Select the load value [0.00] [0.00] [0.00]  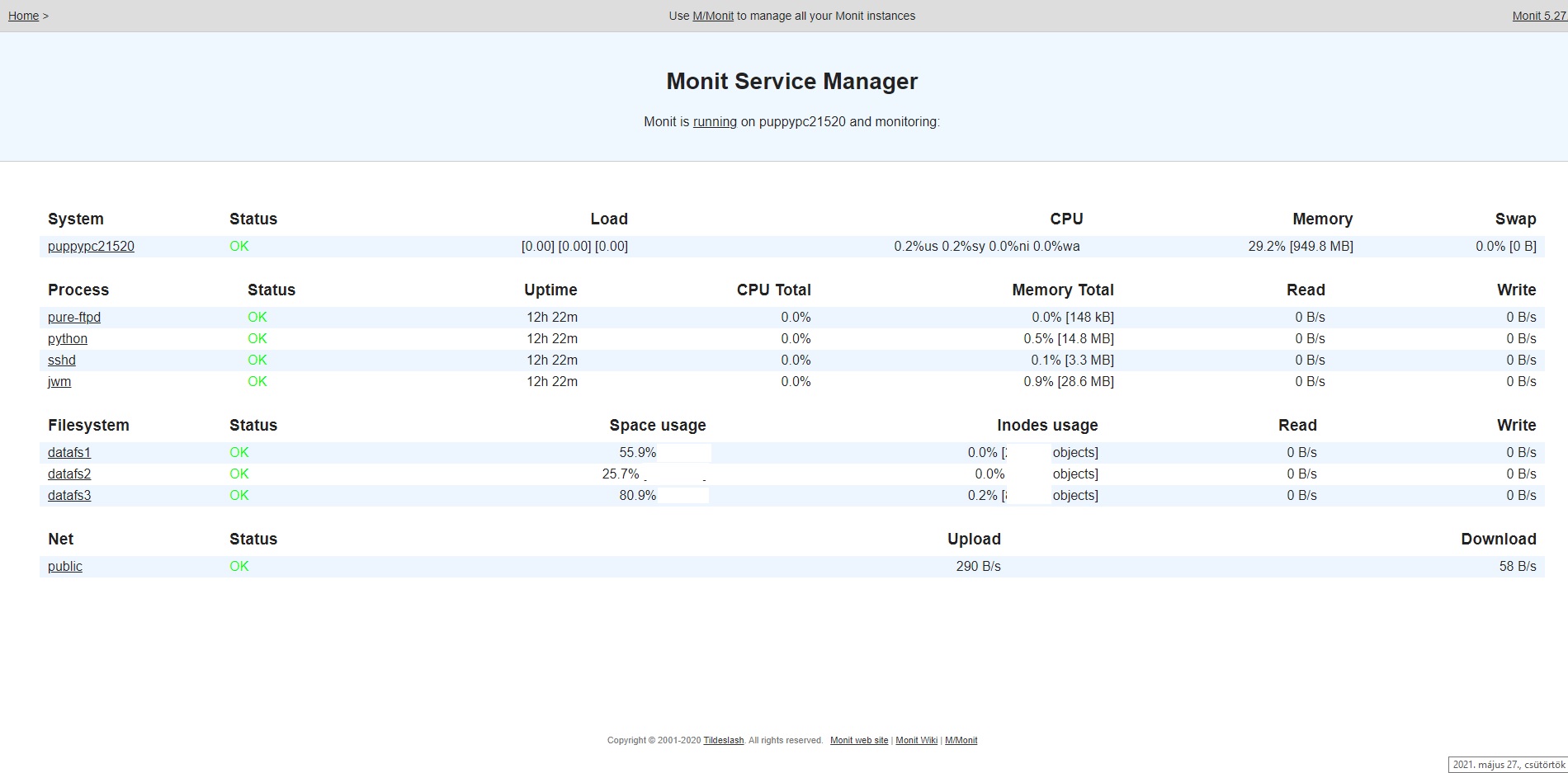tap(574, 246)
